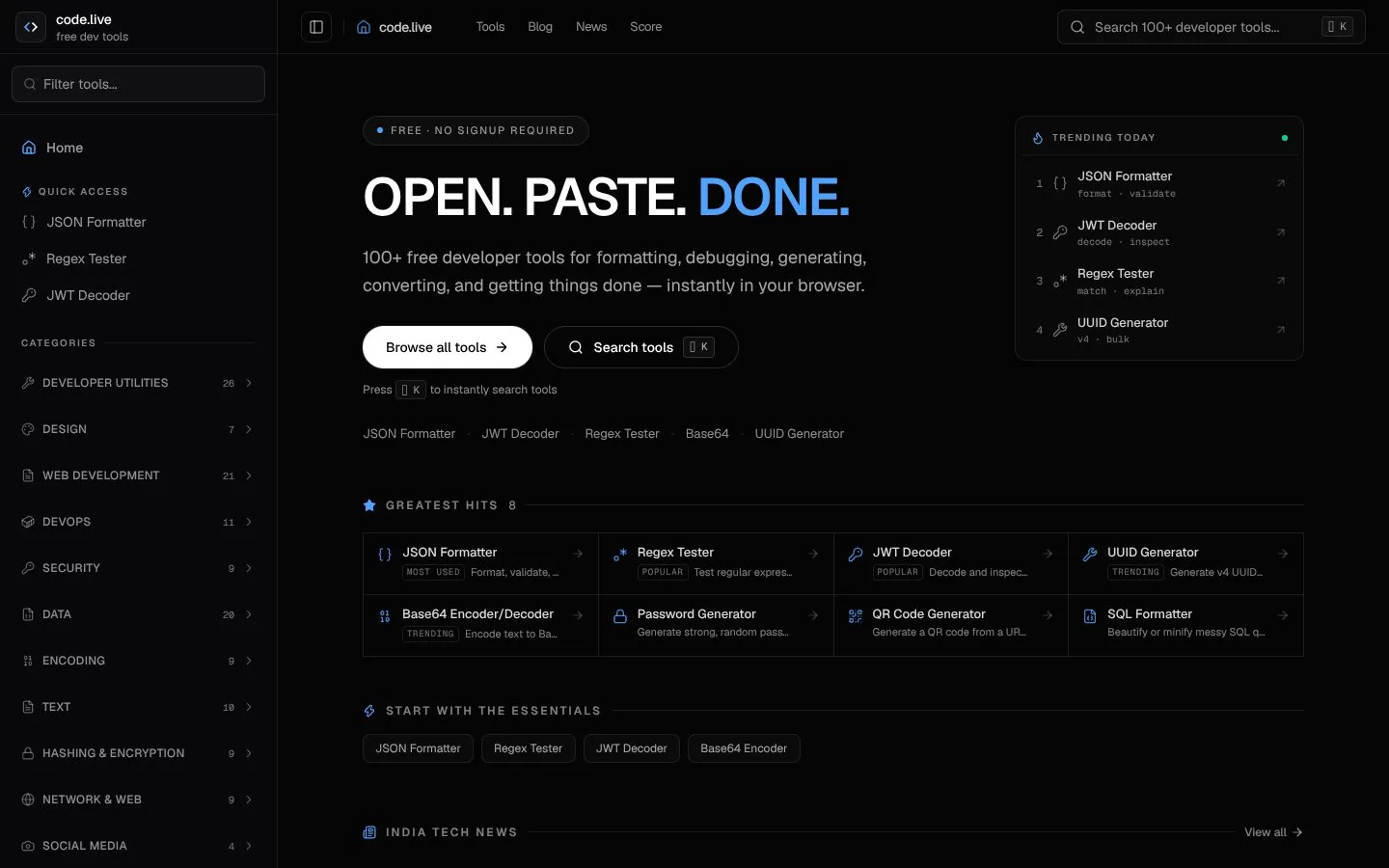The image size is (1389, 868).
Task: Expand the Security category
Action: point(138,568)
